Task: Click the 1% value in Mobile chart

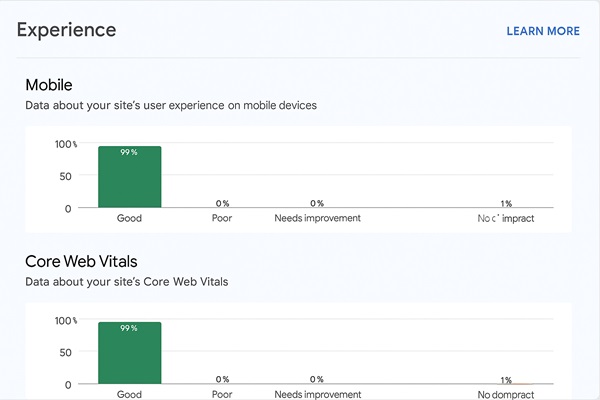Action: (506, 203)
